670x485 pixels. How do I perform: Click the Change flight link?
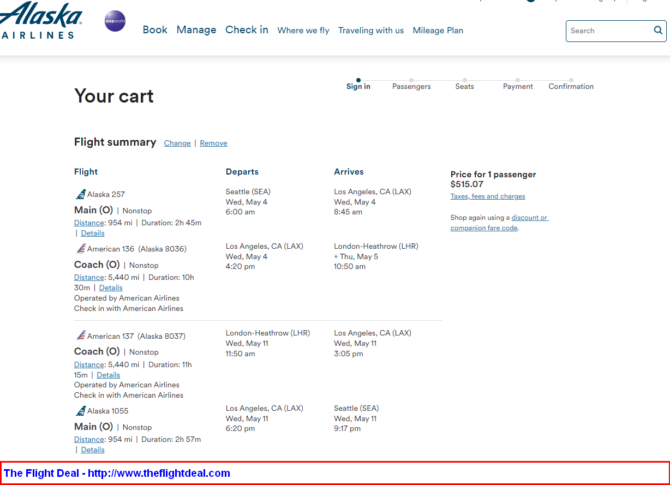177,143
